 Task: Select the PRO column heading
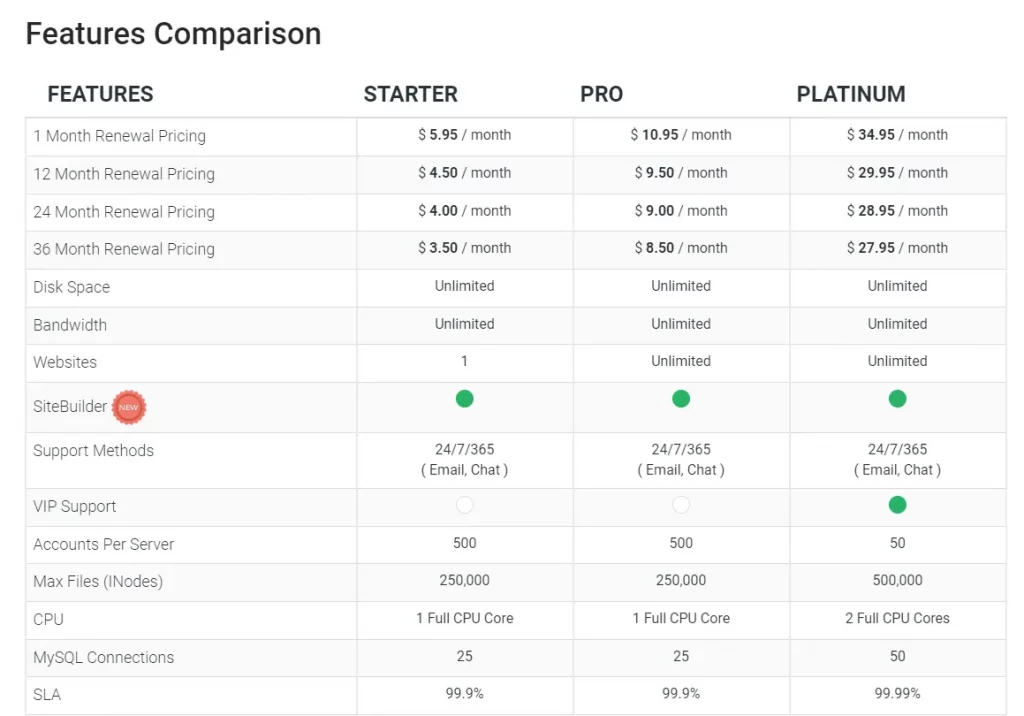(601, 94)
